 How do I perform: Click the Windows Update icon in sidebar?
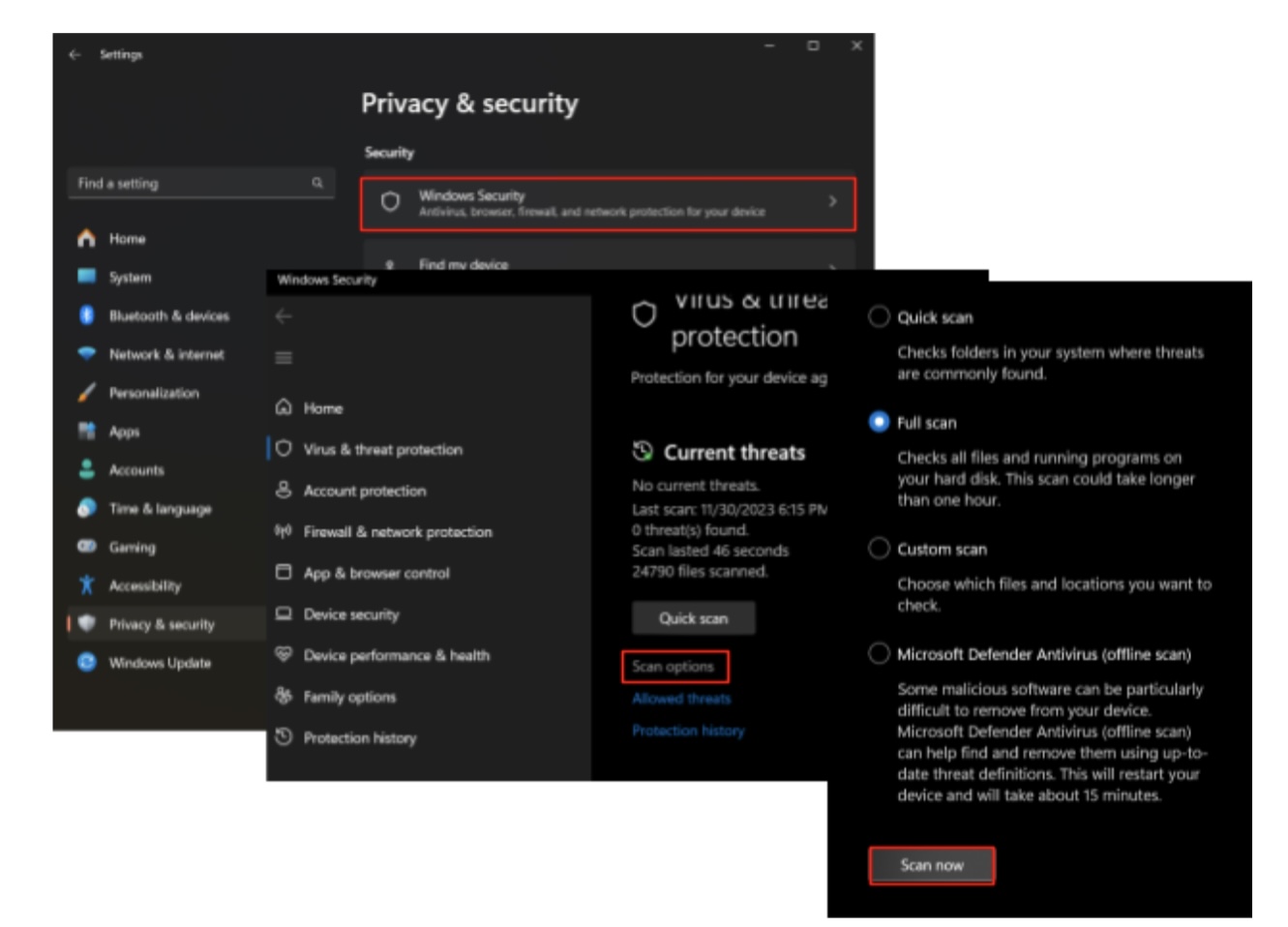(x=87, y=663)
